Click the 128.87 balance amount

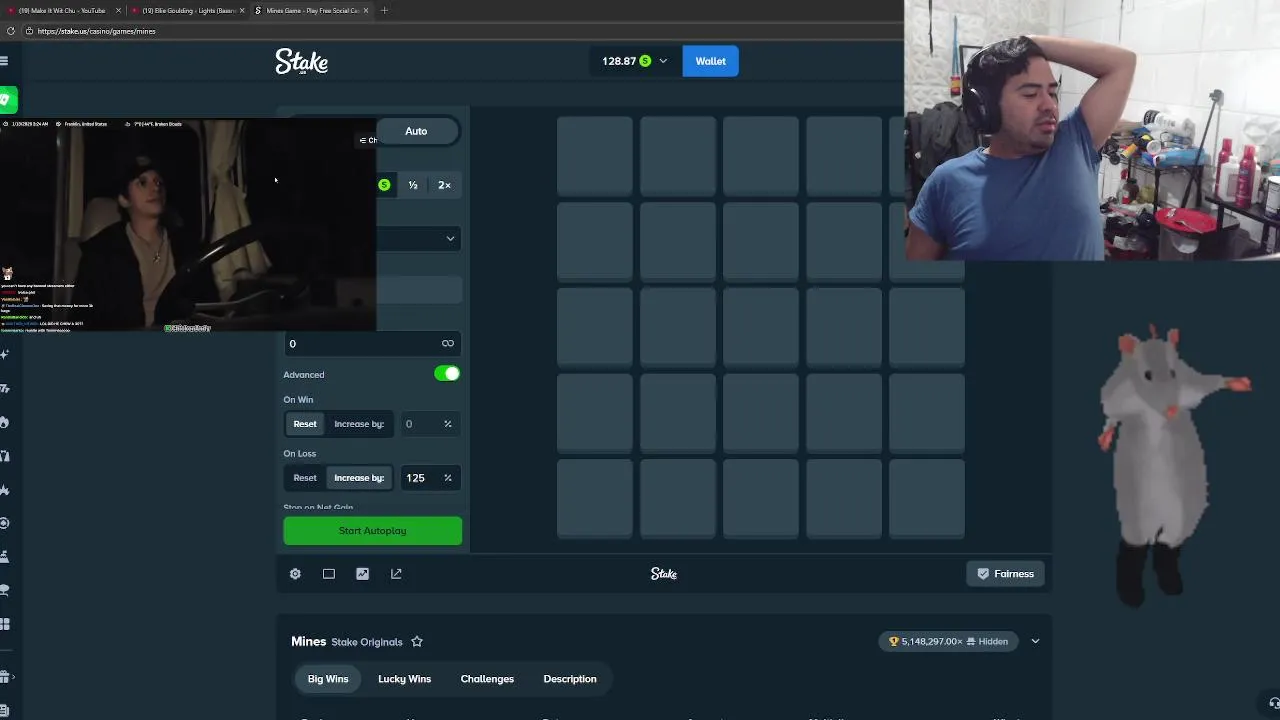[619, 61]
